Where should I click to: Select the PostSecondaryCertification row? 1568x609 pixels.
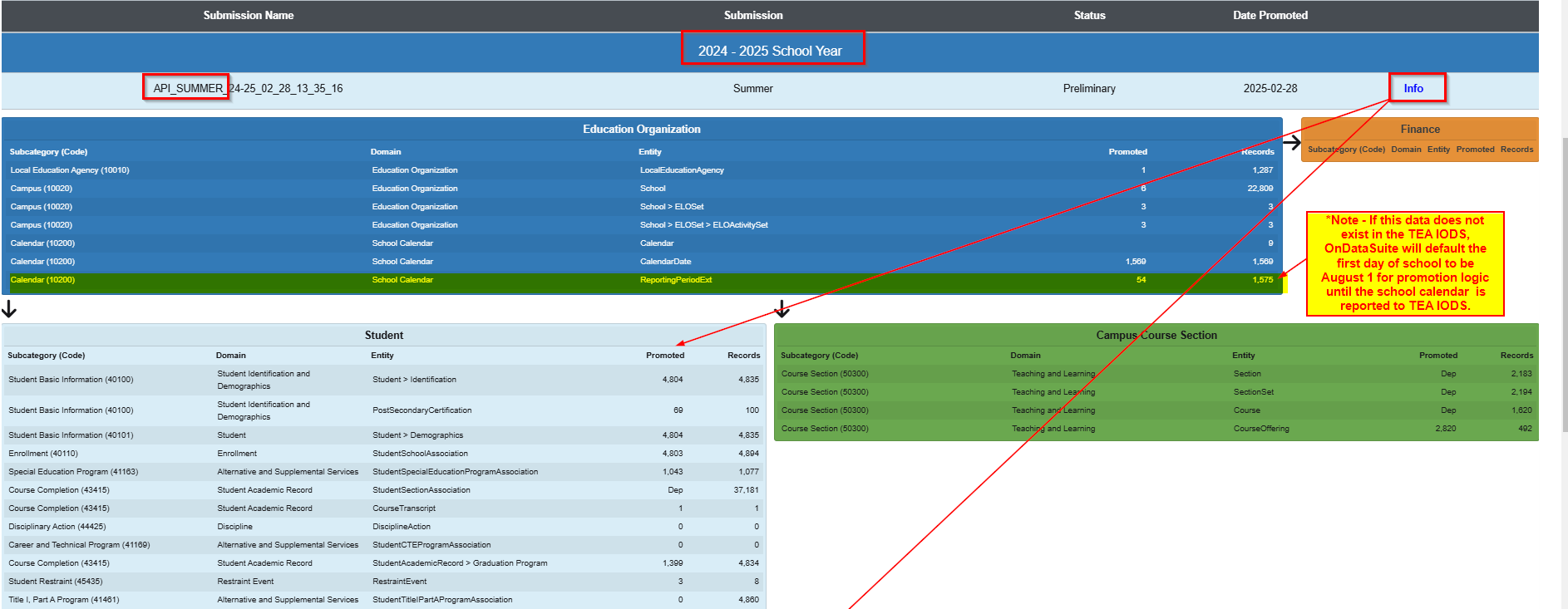pos(382,410)
